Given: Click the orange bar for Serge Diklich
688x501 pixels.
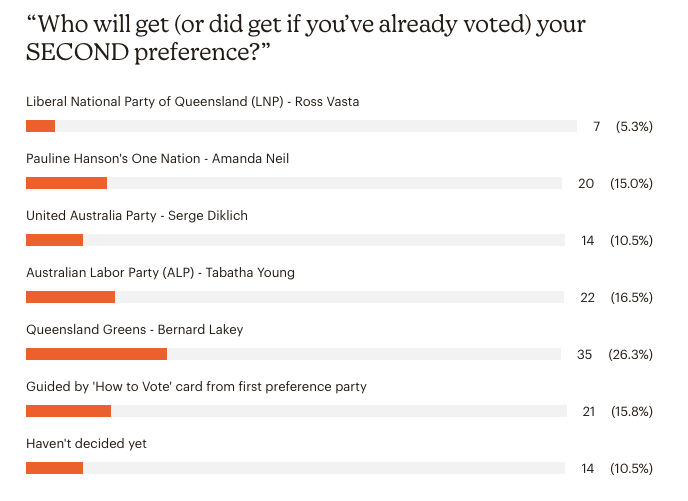Looking at the screenshot, I should [54, 240].
